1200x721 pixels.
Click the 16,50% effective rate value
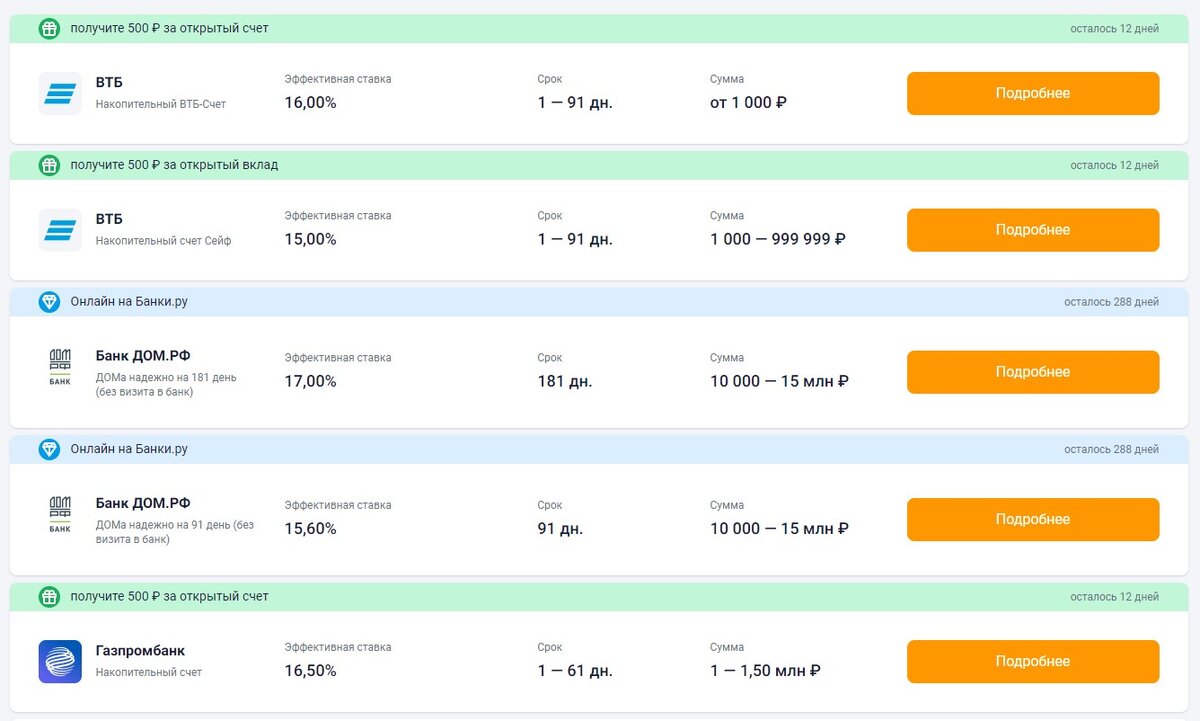[310, 670]
